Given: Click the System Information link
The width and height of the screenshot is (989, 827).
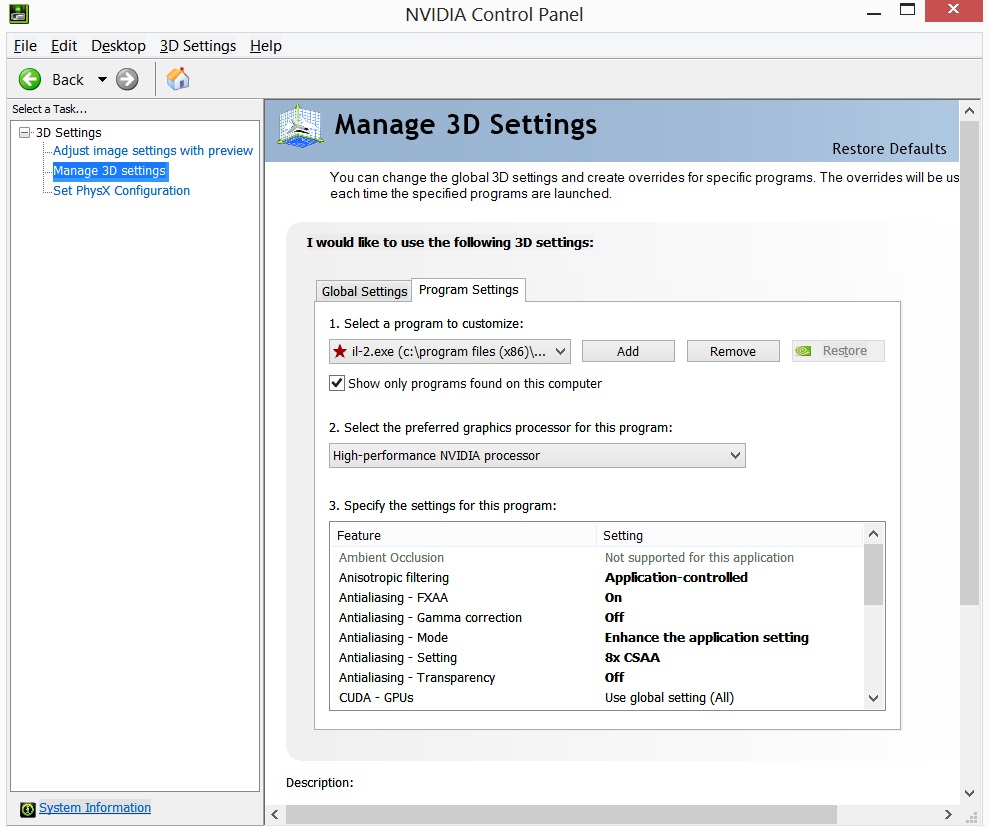Looking at the screenshot, I should [x=95, y=807].
